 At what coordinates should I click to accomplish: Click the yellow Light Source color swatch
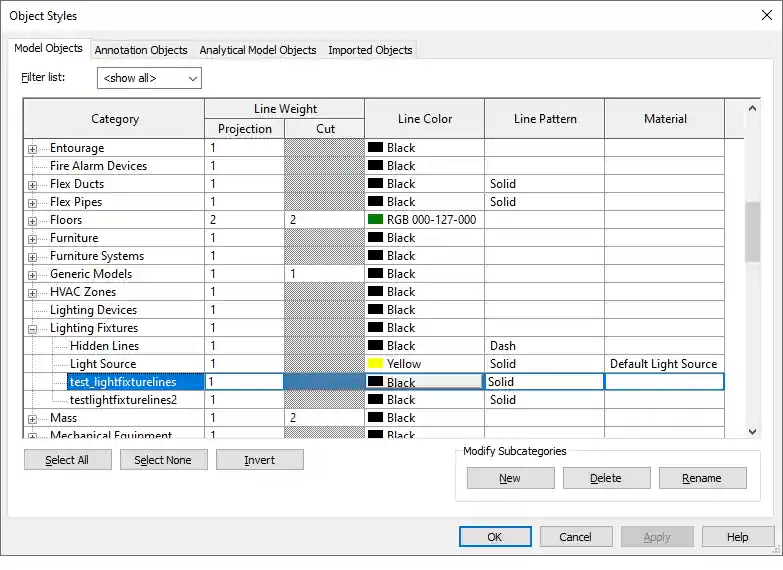pyautogui.click(x=376, y=364)
